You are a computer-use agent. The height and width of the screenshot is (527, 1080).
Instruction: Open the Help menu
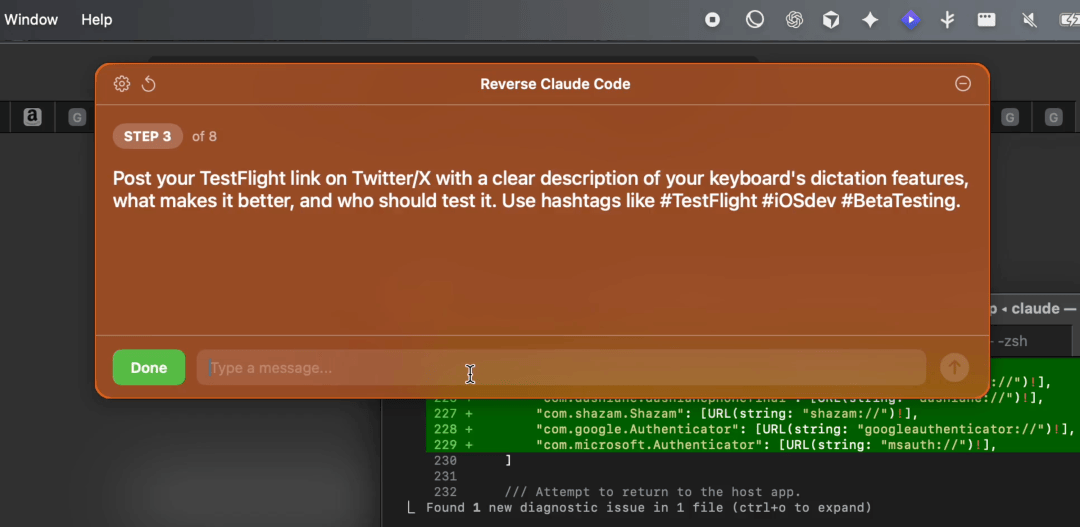pyautogui.click(x=96, y=20)
